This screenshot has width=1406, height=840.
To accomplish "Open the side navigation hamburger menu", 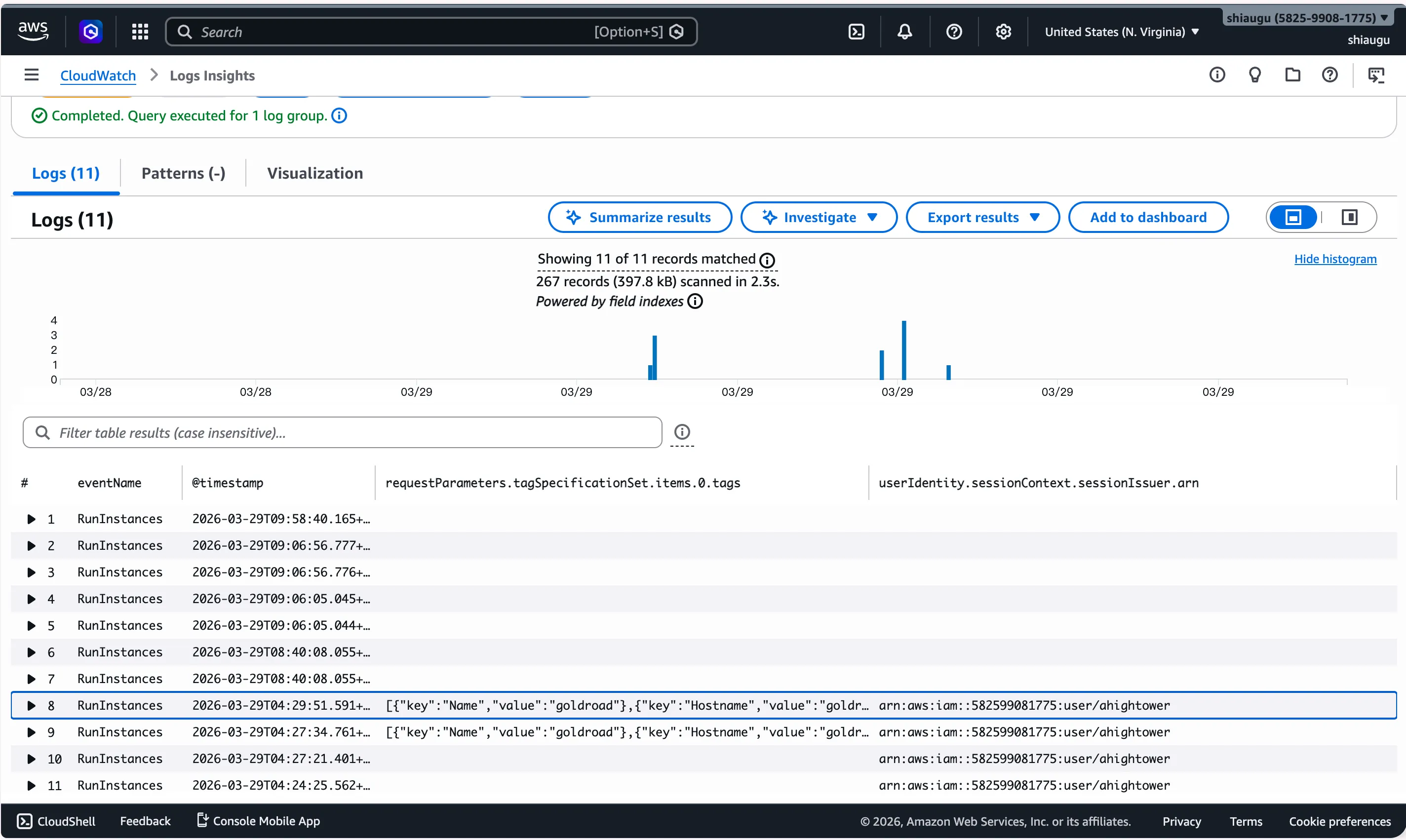I will [32, 75].
